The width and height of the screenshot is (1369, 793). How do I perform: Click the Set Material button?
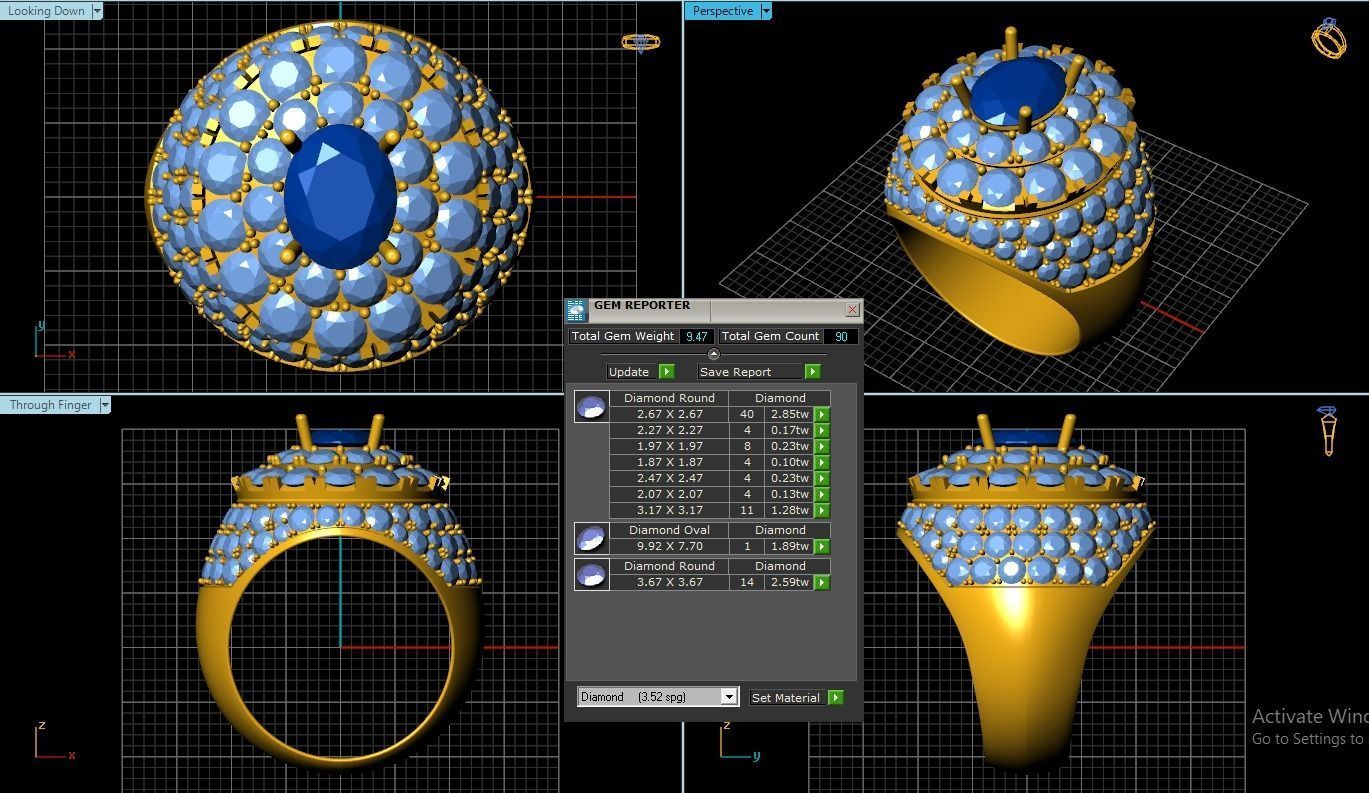(787, 698)
